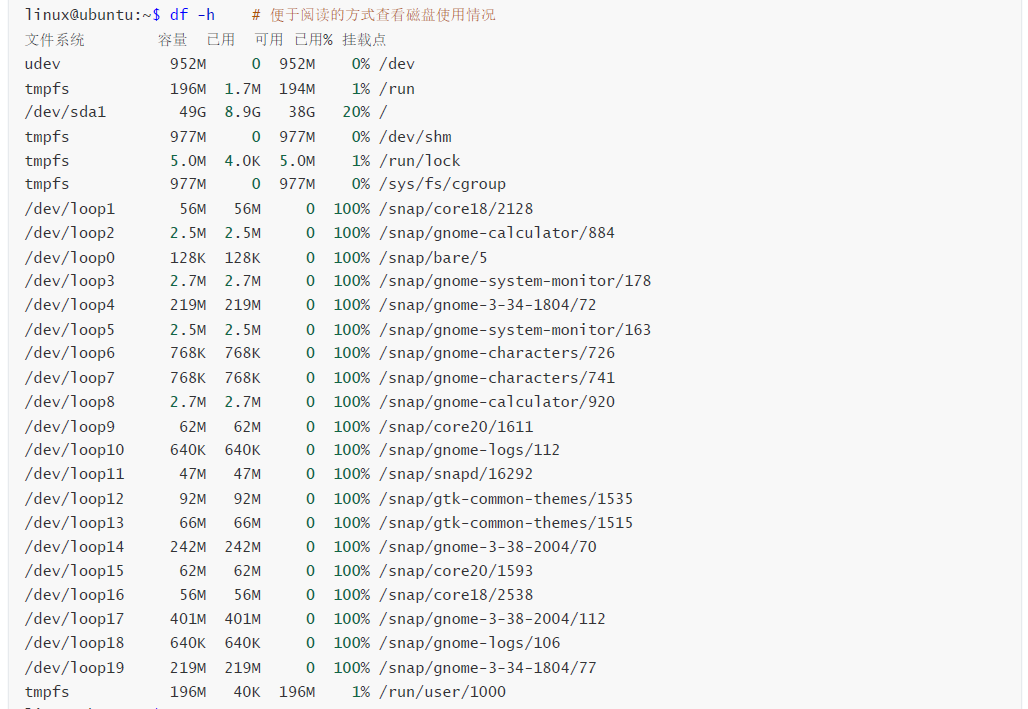Click the /dev/loop9 device name
The width and height of the screenshot is (1028, 709).
70,427
